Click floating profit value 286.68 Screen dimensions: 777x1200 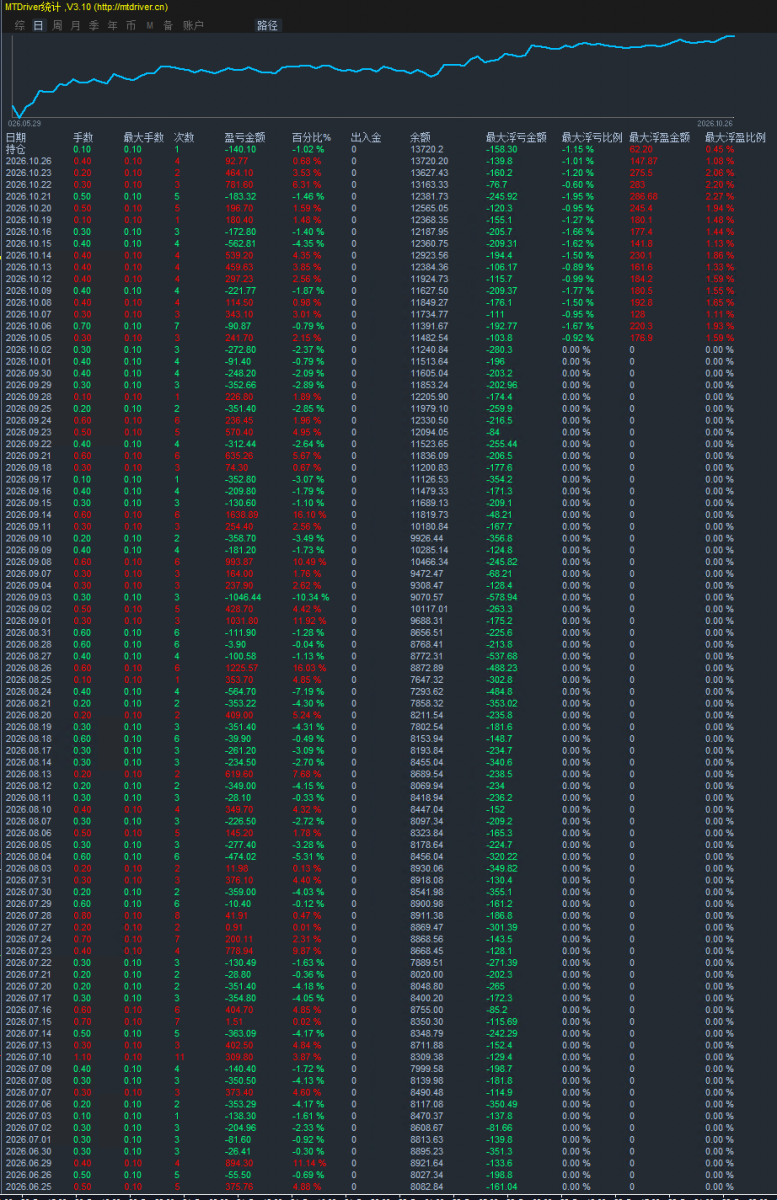tap(645, 196)
